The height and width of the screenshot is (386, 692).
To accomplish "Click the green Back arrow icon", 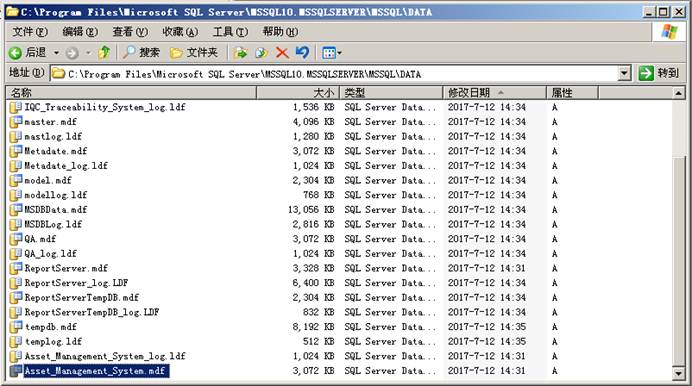I will pos(15,53).
